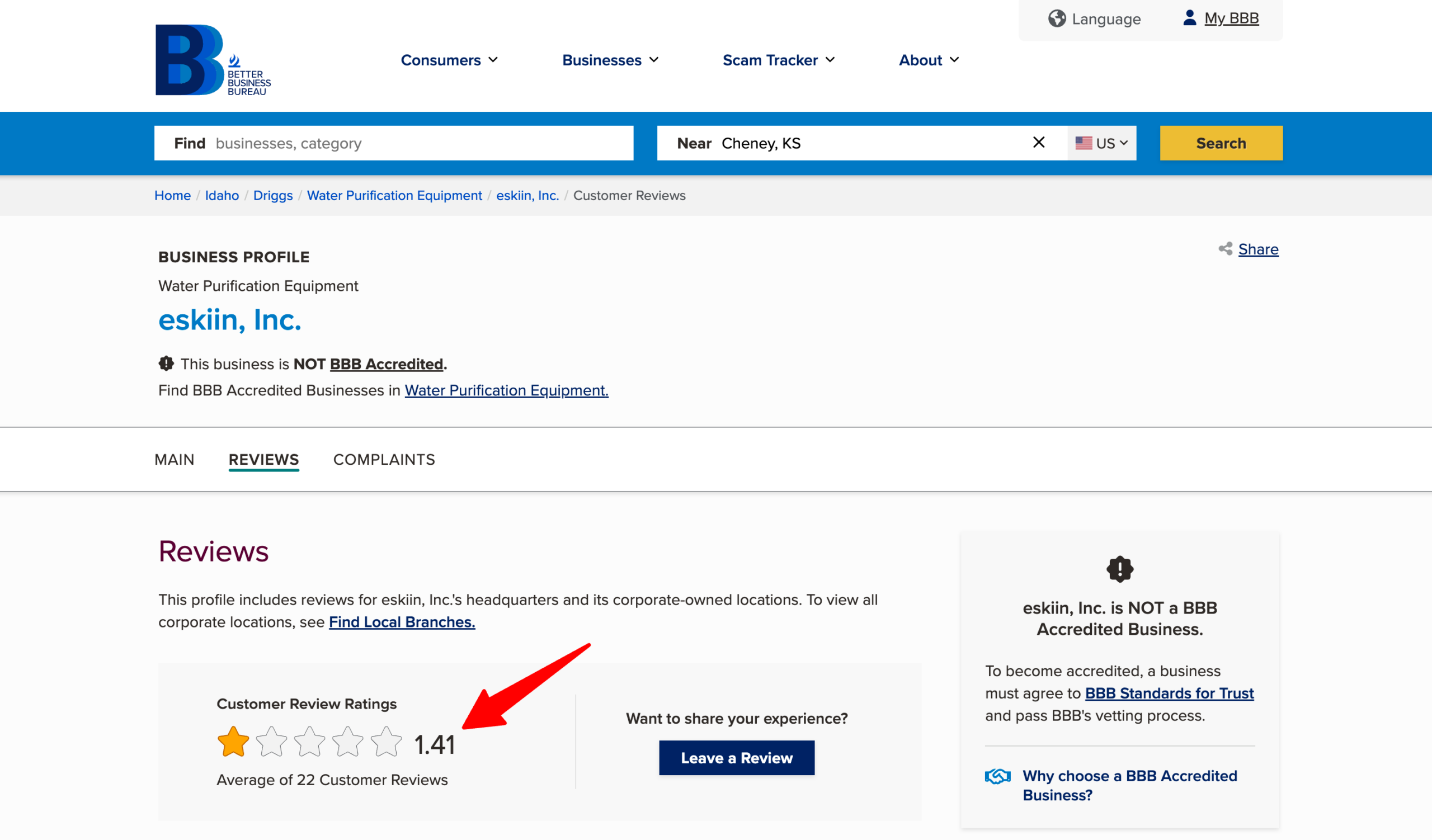Click the Better Business Bureau logo
1432x840 pixels.
(213, 60)
